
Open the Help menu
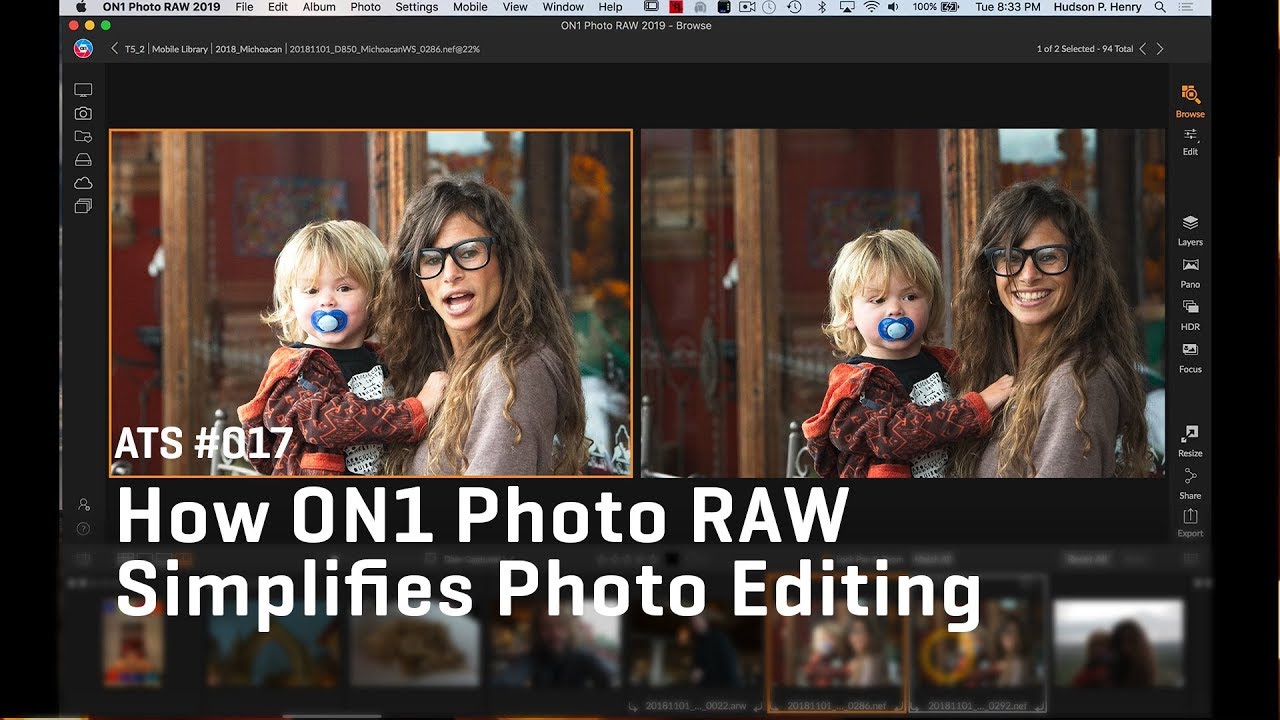610,7
